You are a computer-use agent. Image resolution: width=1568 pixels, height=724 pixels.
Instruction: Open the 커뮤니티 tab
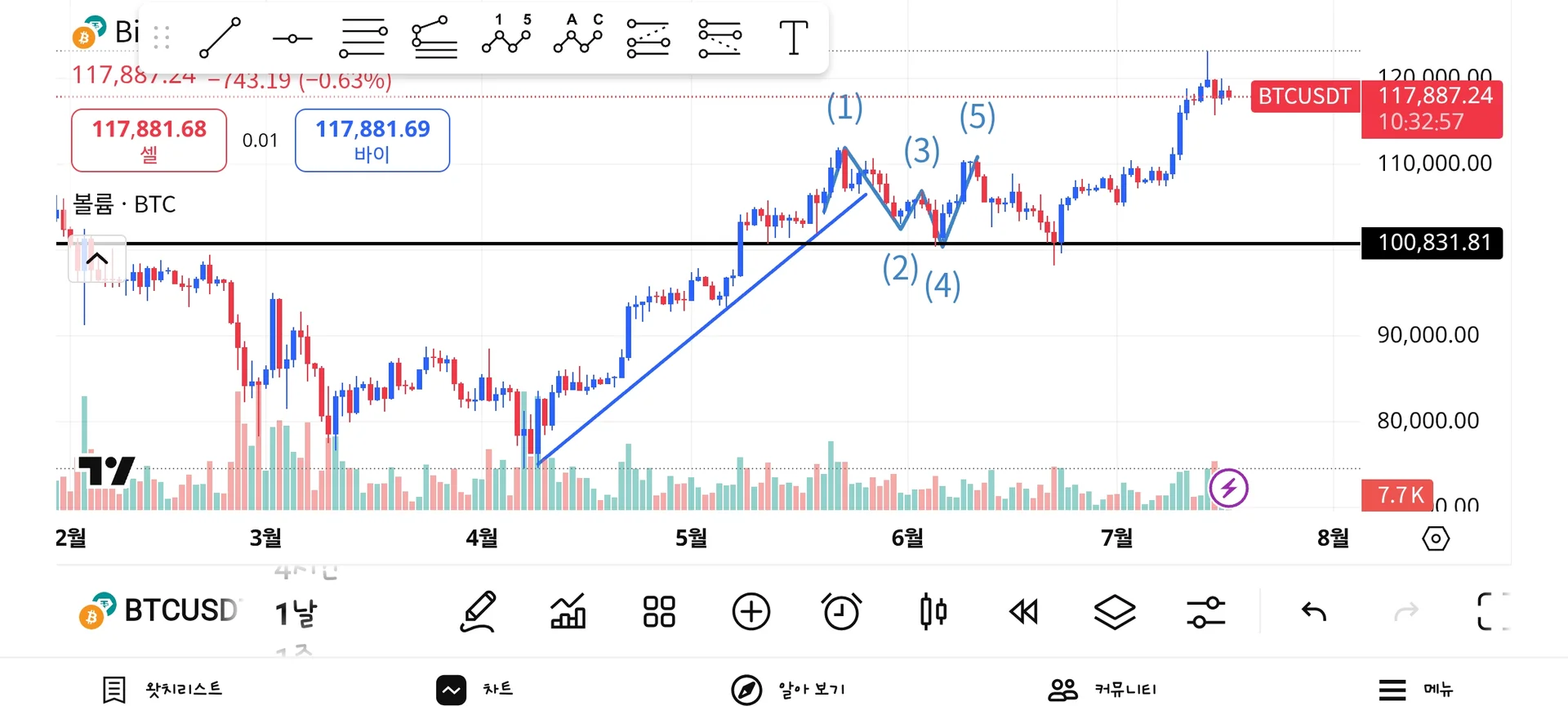pos(1102,690)
